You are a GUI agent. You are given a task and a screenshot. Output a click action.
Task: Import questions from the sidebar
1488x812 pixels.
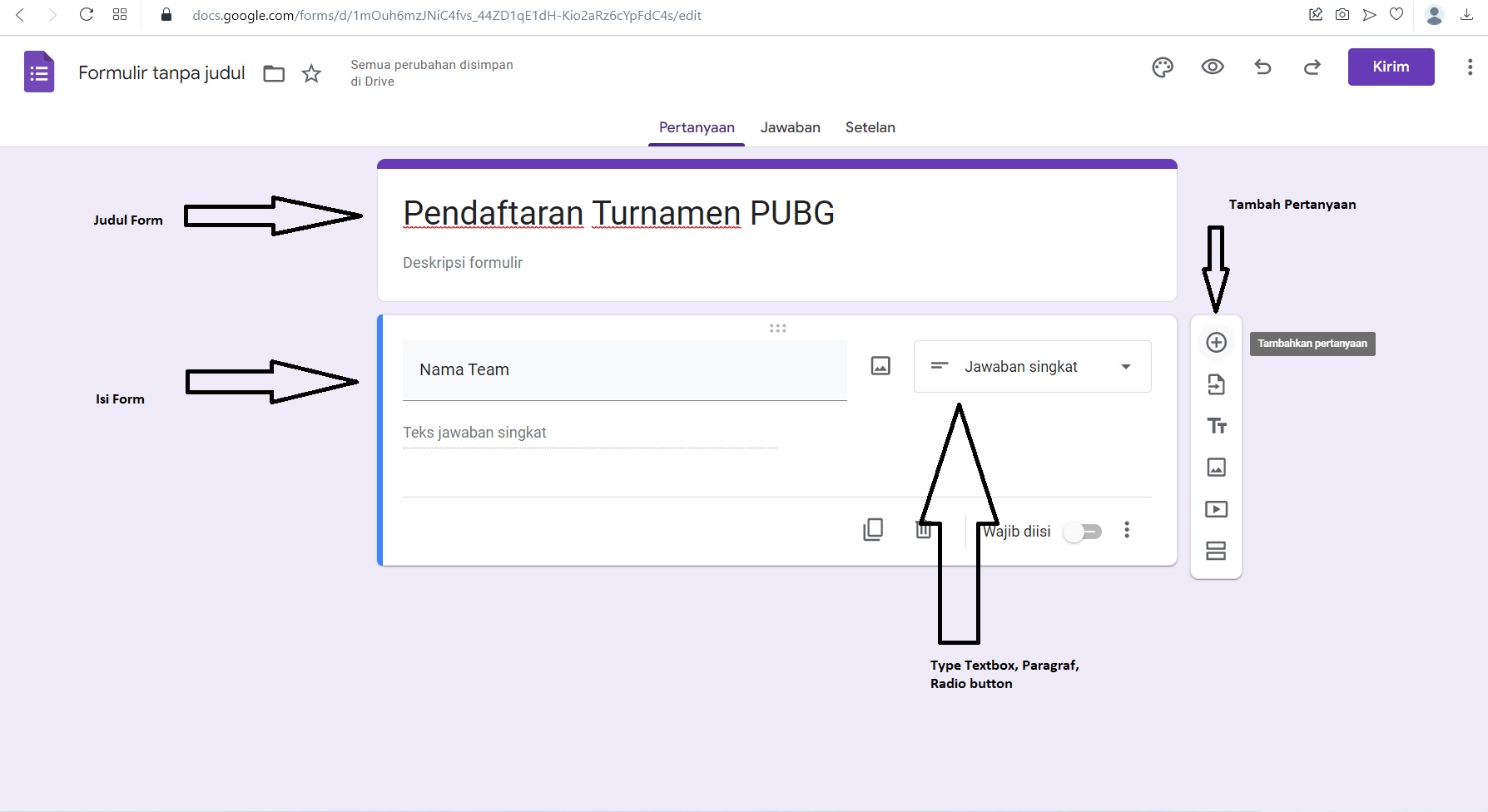(x=1216, y=384)
